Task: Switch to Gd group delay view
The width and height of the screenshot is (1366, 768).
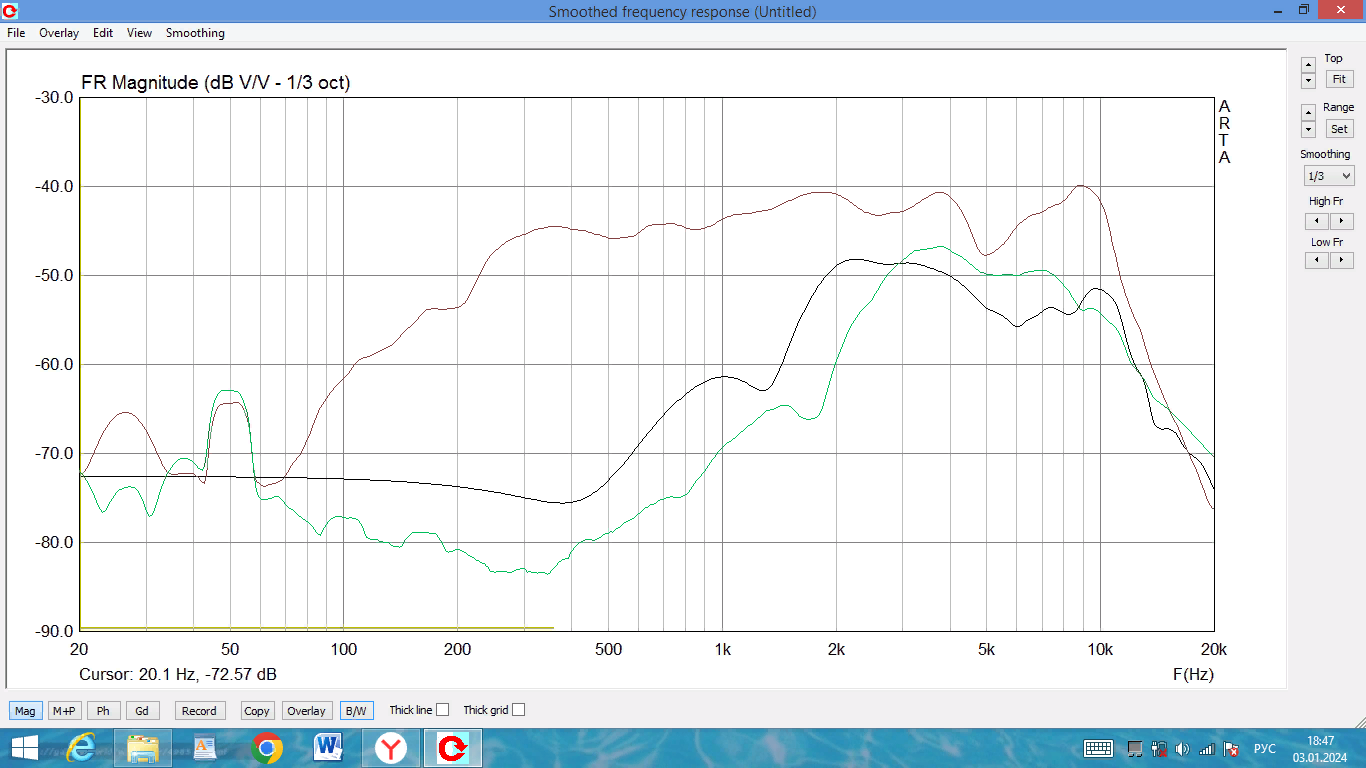Action: coord(142,711)
